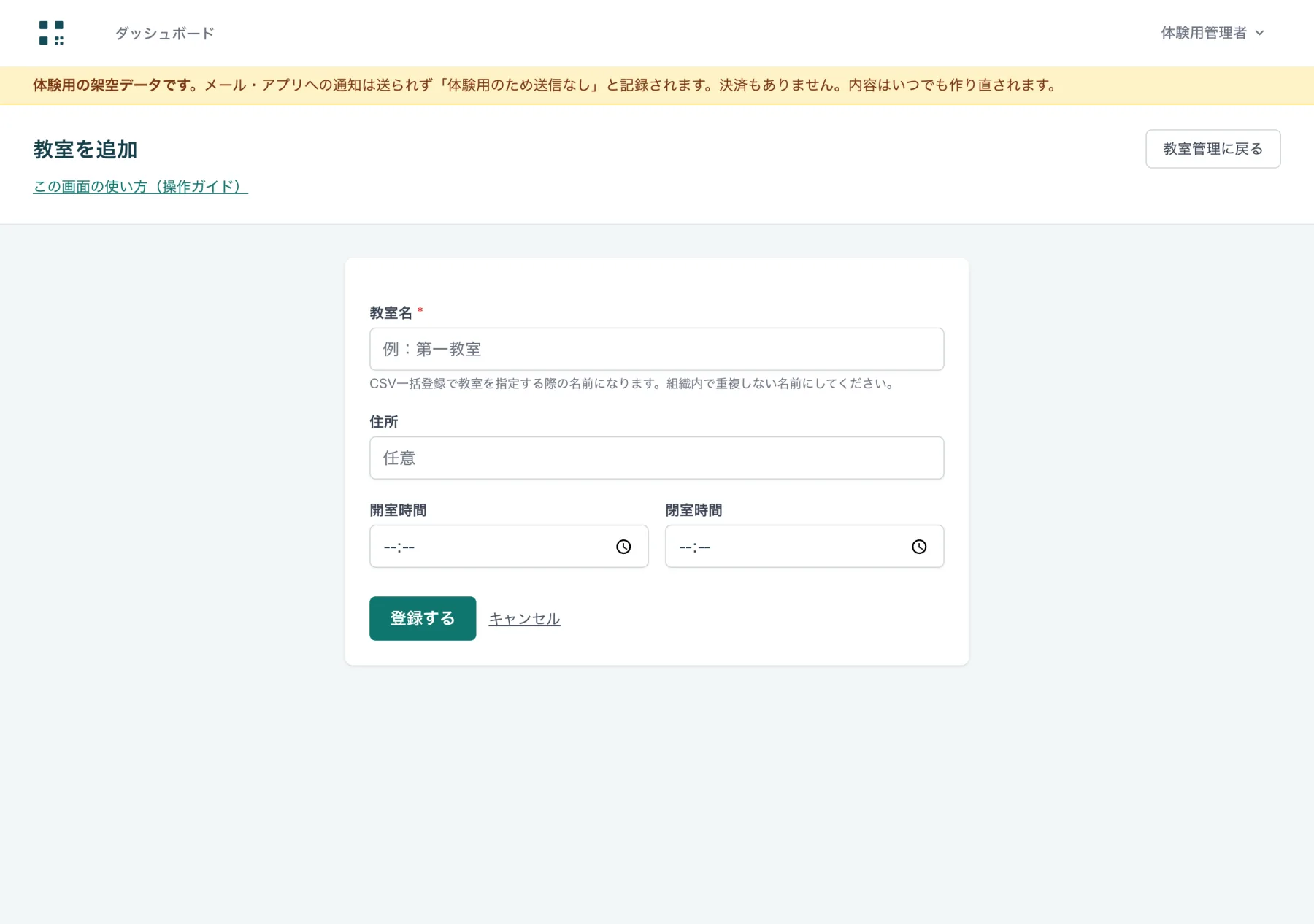Click the 閉室時間 label

[x=693, y=510]
